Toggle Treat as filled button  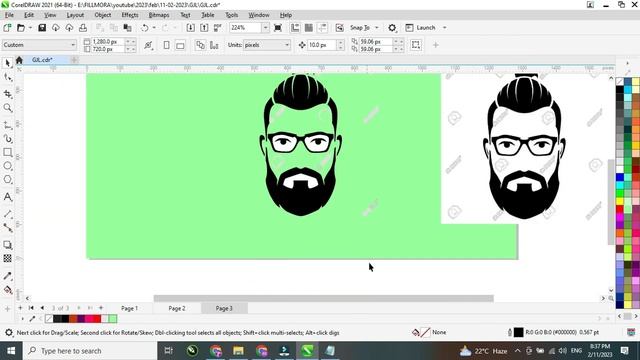click(416, 45)
